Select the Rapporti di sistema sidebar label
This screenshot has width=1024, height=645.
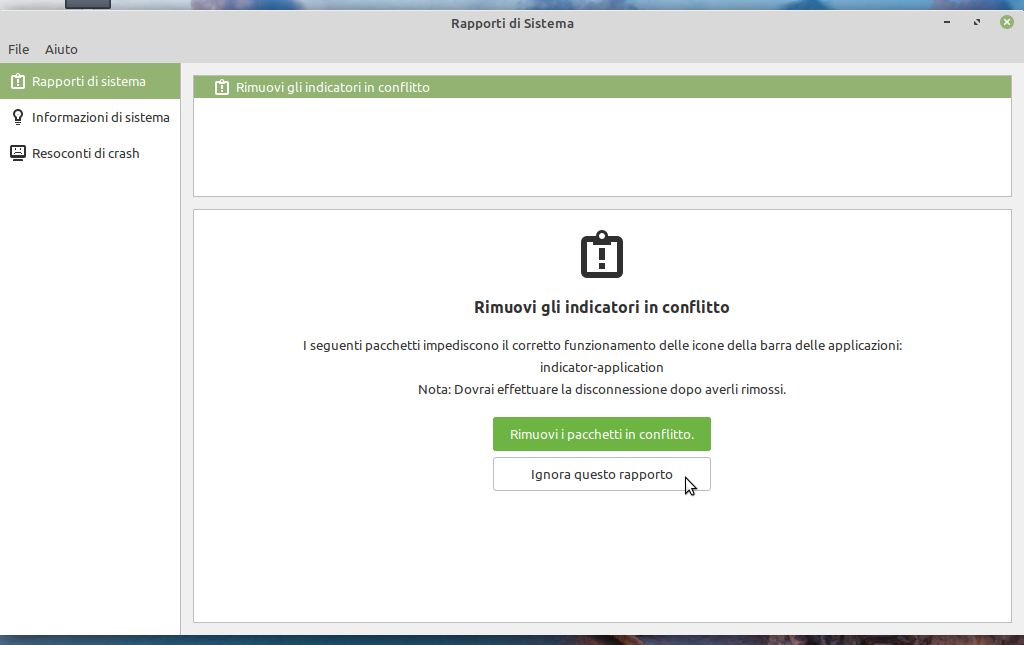click(89, 81)
